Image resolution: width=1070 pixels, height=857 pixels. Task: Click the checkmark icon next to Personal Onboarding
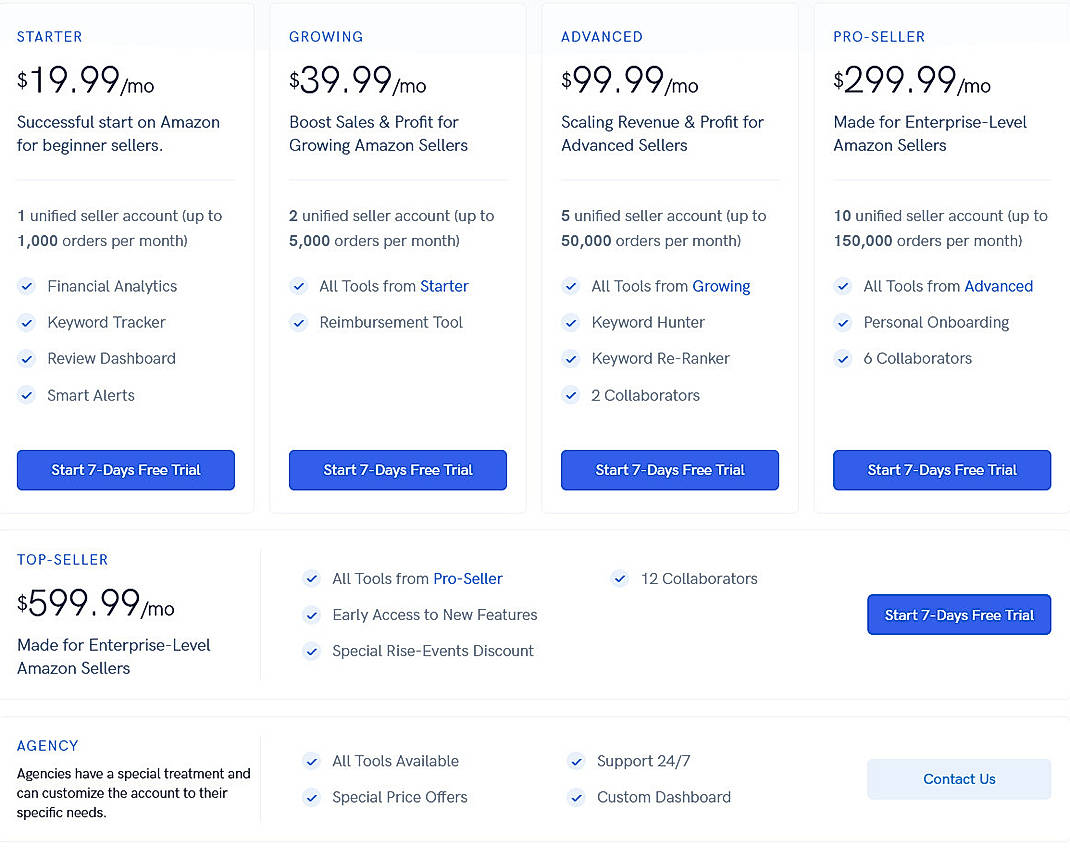point(843,322)
